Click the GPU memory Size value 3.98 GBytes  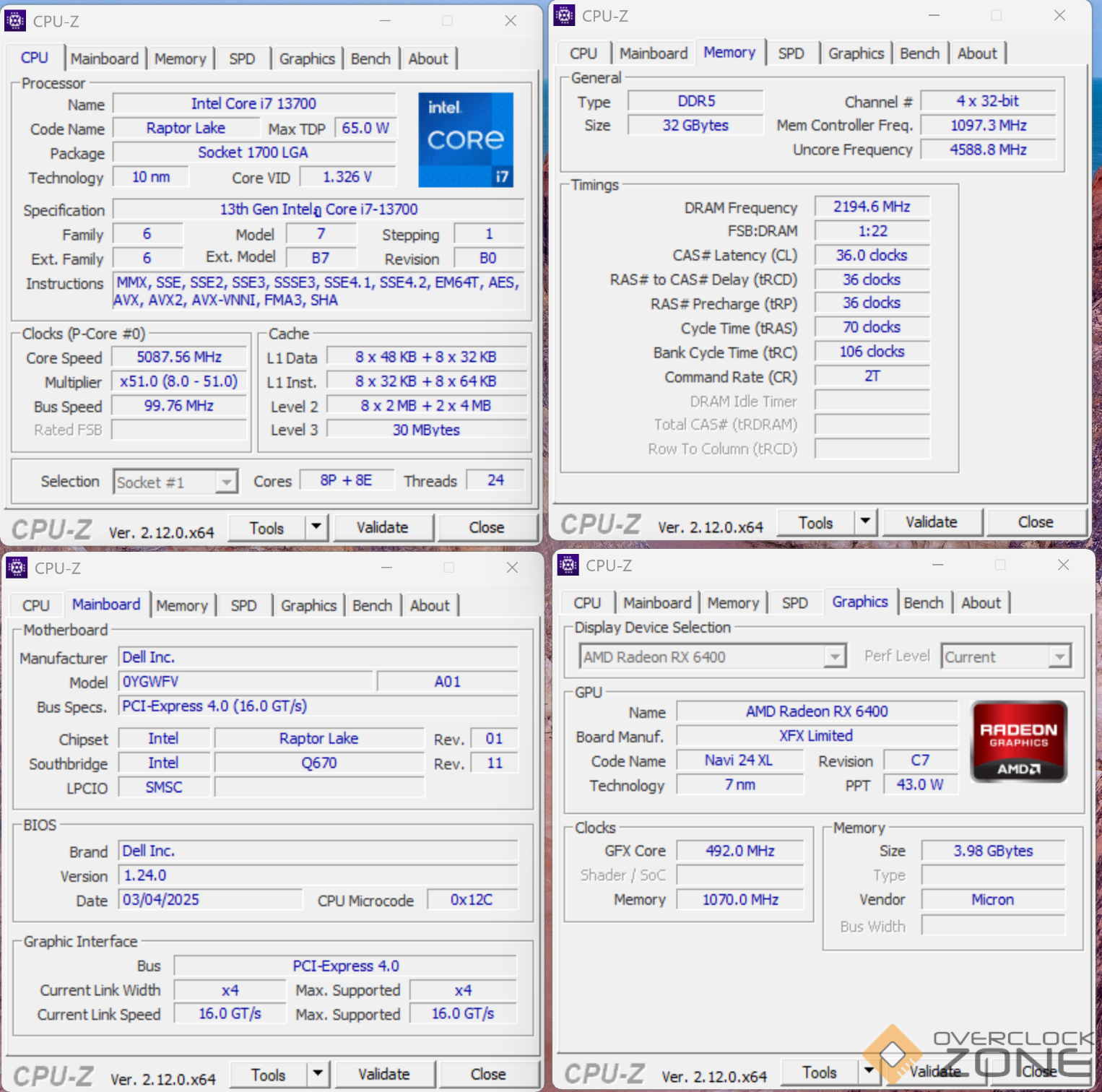click(994, 851)
